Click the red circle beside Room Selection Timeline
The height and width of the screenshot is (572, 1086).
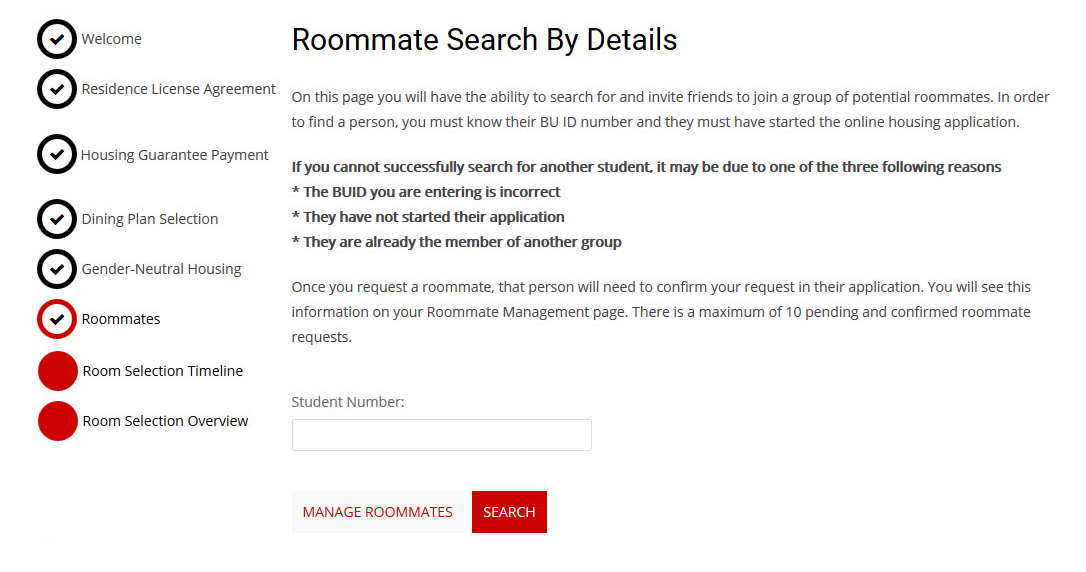(x=58, y=371)
